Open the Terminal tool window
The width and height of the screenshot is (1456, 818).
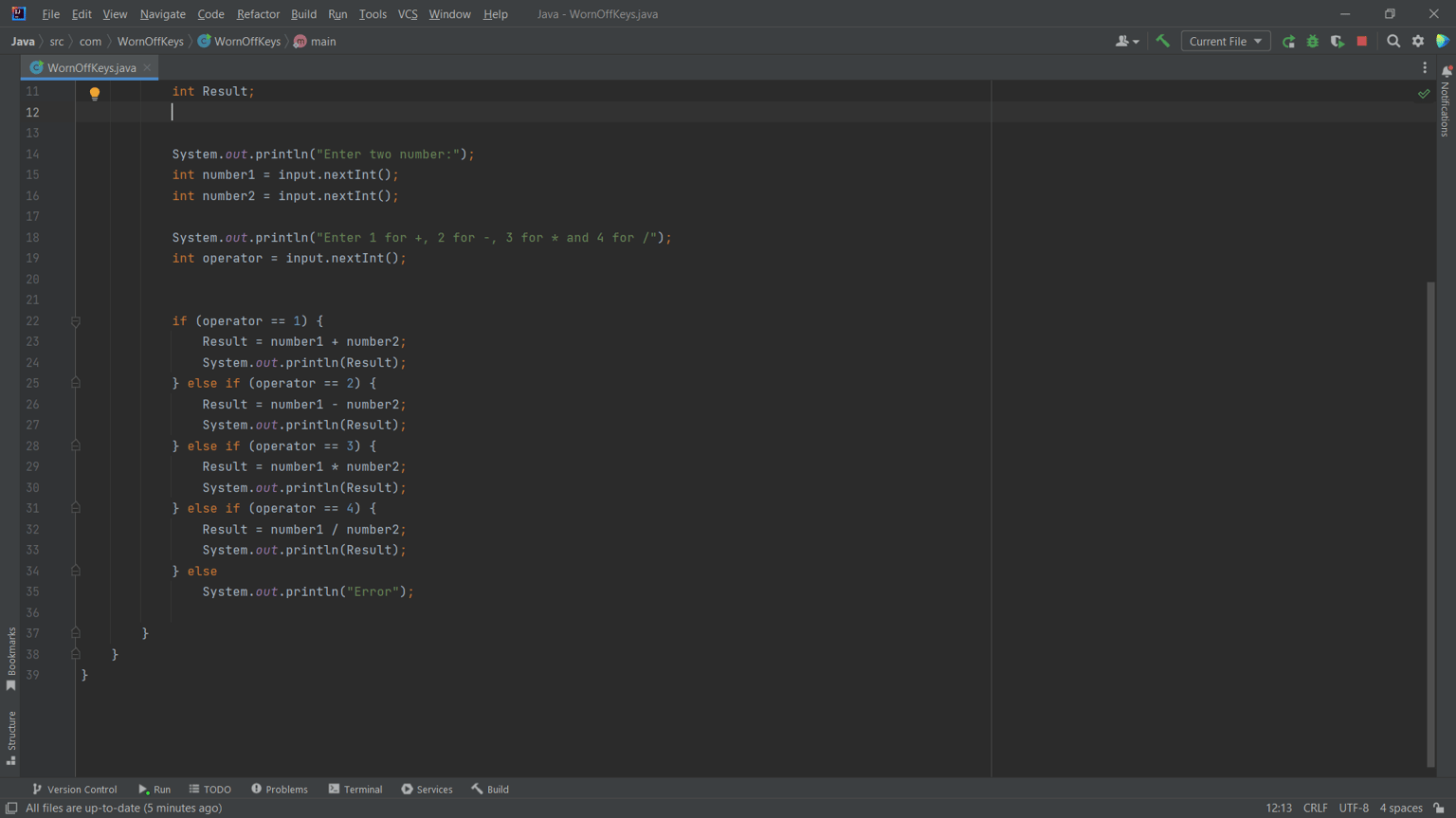(x=355, y=790)
